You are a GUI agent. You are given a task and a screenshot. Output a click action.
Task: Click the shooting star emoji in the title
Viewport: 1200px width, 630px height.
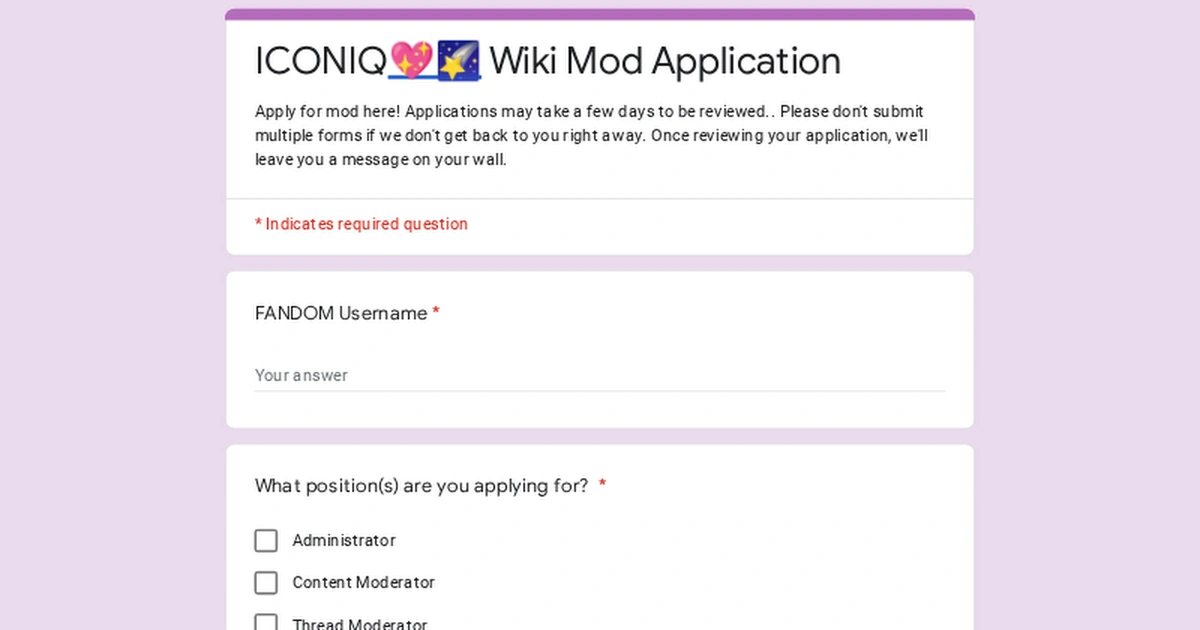click(459, 61)
